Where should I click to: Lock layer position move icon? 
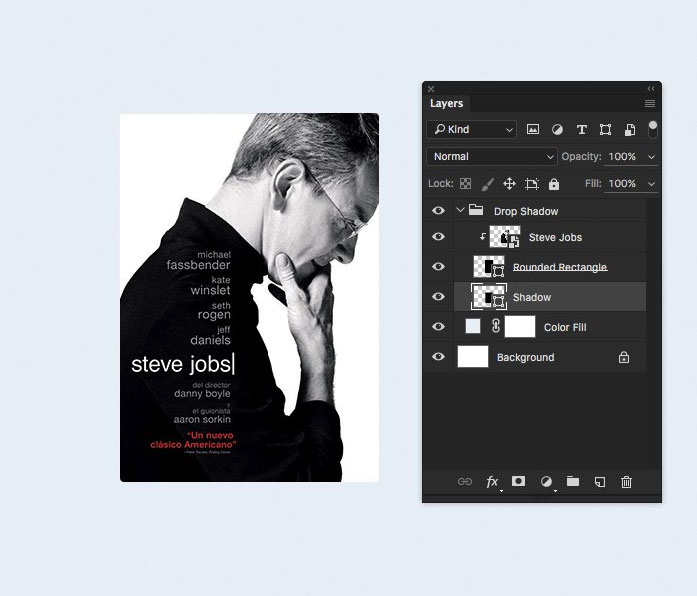coord(509,184)
